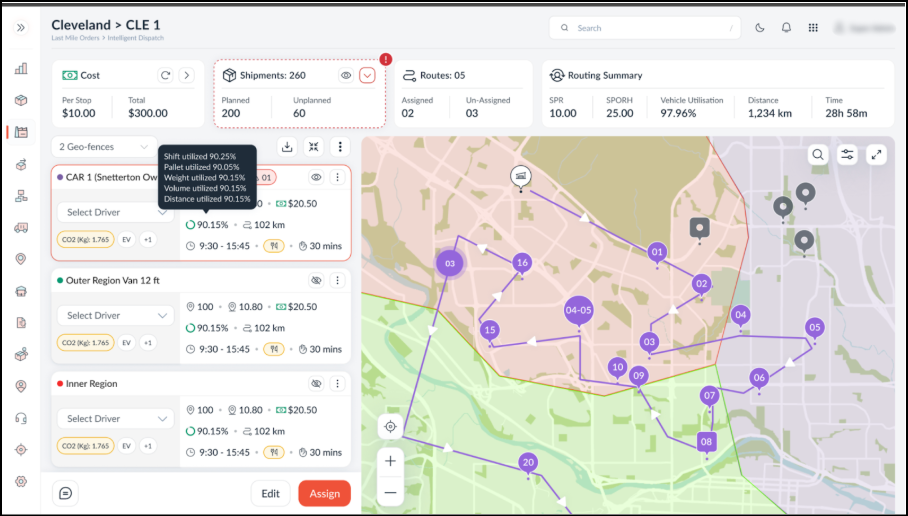Open Outer Region Van 12 ft kebab menu
Viewport: 908px width, 516px height.
tap(337, 280)
